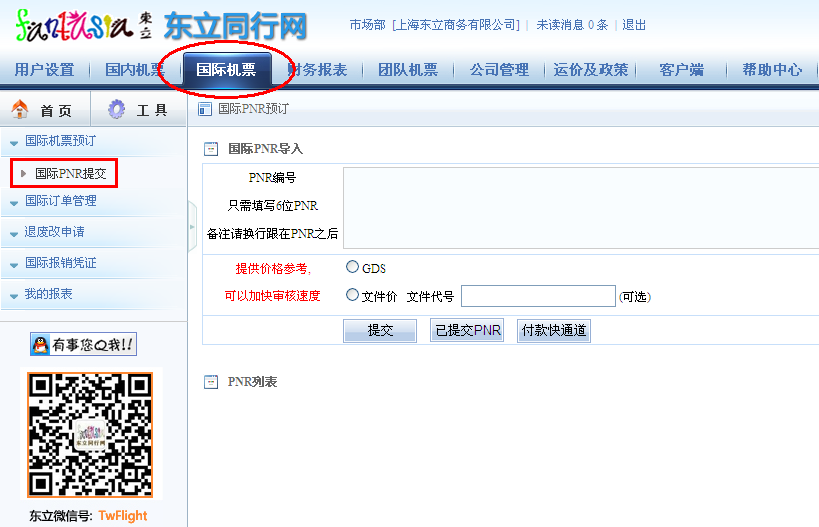819x527 pixels.
Task: Click the 可以加快审核速度 red text
Action: pyautogui.click(x=273, y=296)
